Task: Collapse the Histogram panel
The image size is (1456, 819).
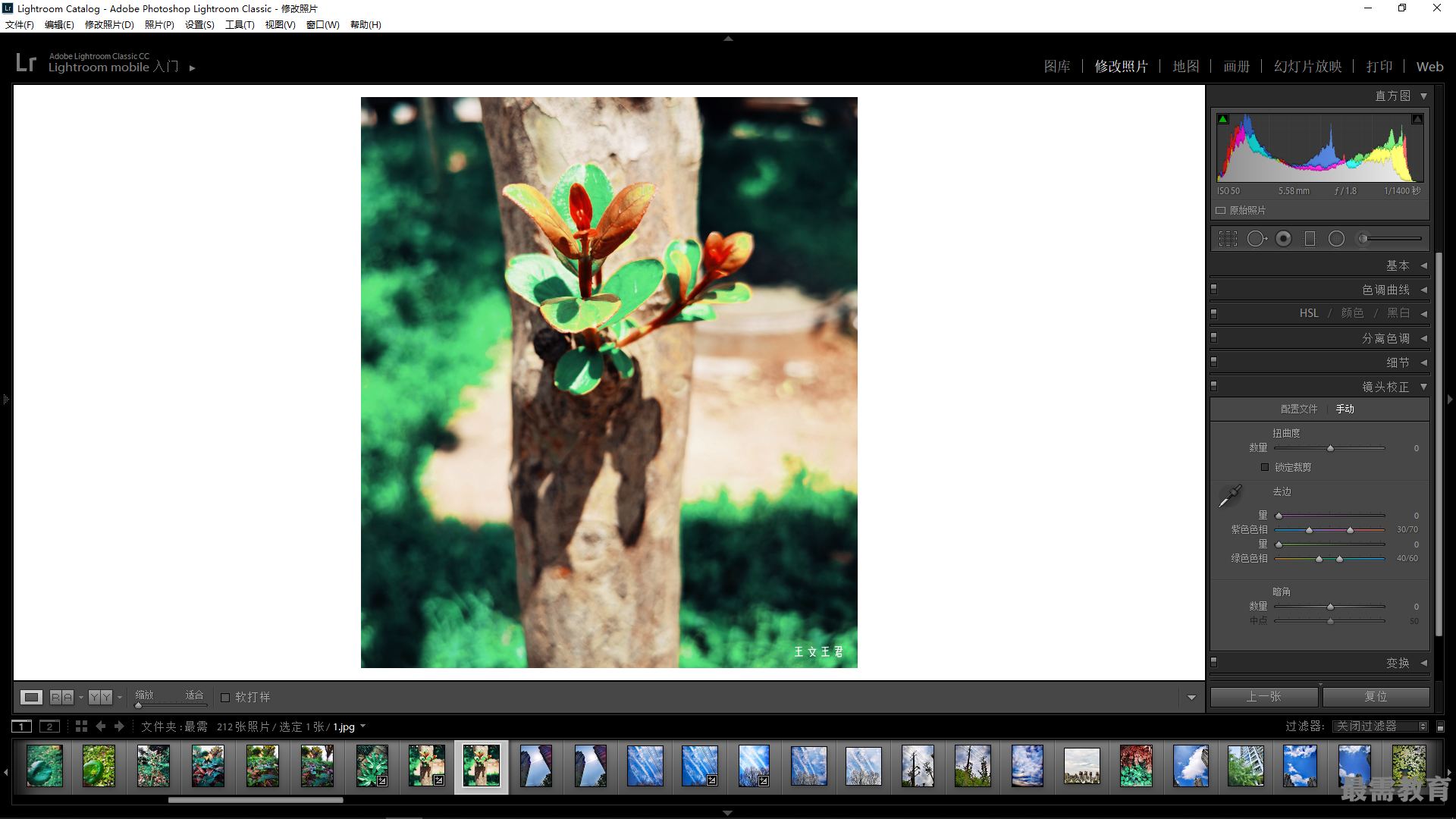Action: point(1423,96)
